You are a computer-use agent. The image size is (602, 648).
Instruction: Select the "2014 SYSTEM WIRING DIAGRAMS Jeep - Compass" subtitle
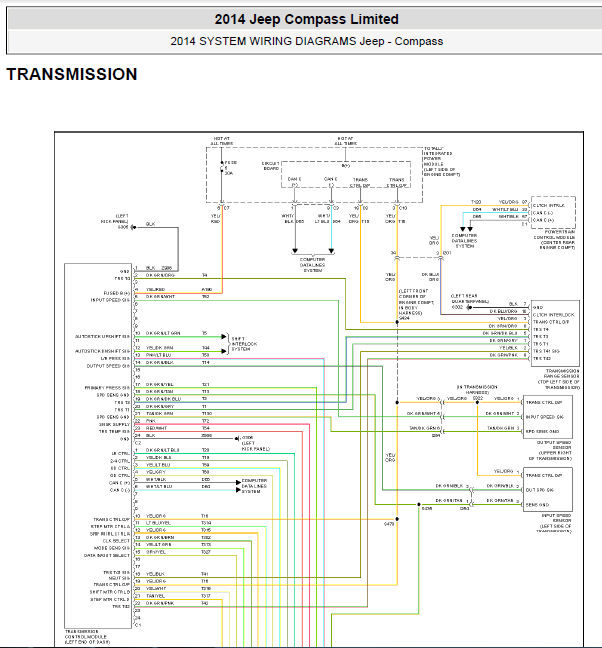pyautogui.click(x=306, y=41)
